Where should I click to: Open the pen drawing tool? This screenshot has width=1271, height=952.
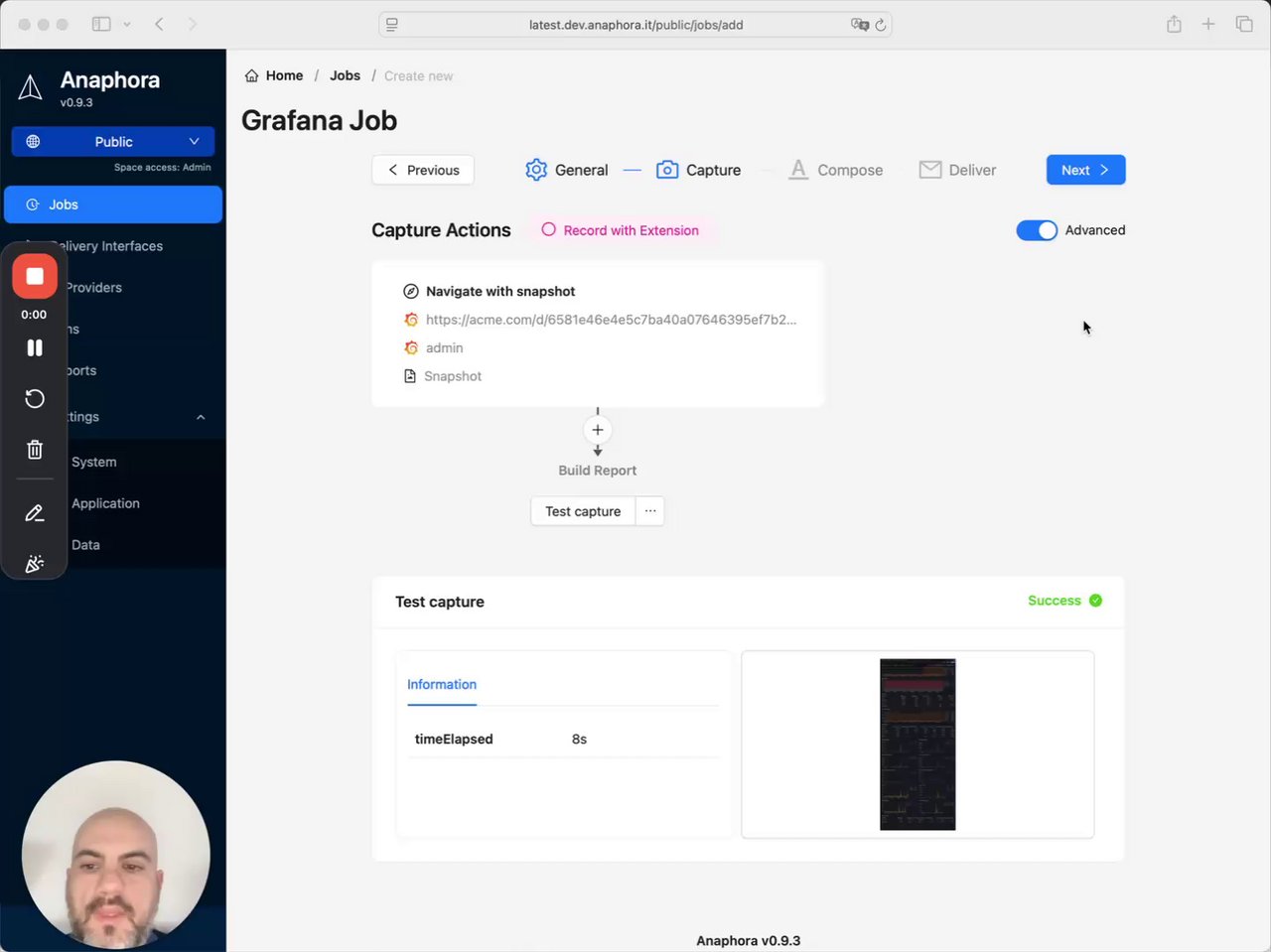click(35, 513)
